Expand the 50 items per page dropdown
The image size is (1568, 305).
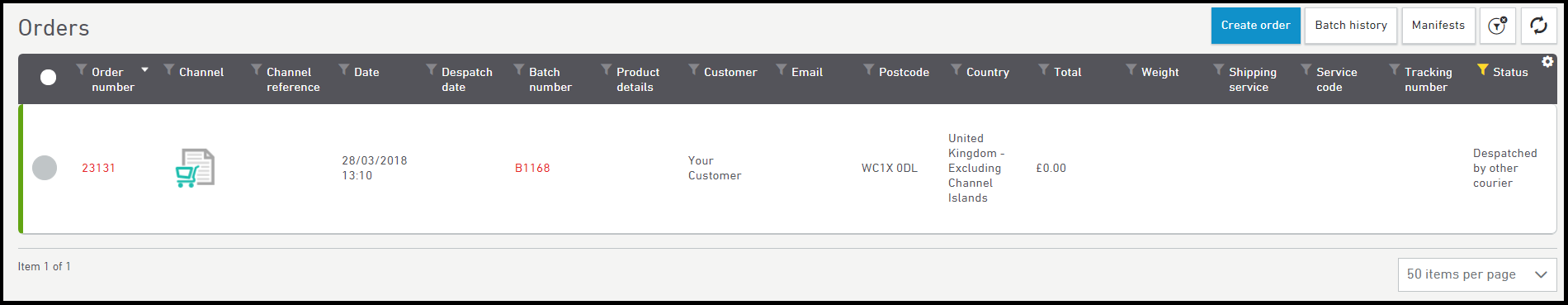click(1476, 274)
